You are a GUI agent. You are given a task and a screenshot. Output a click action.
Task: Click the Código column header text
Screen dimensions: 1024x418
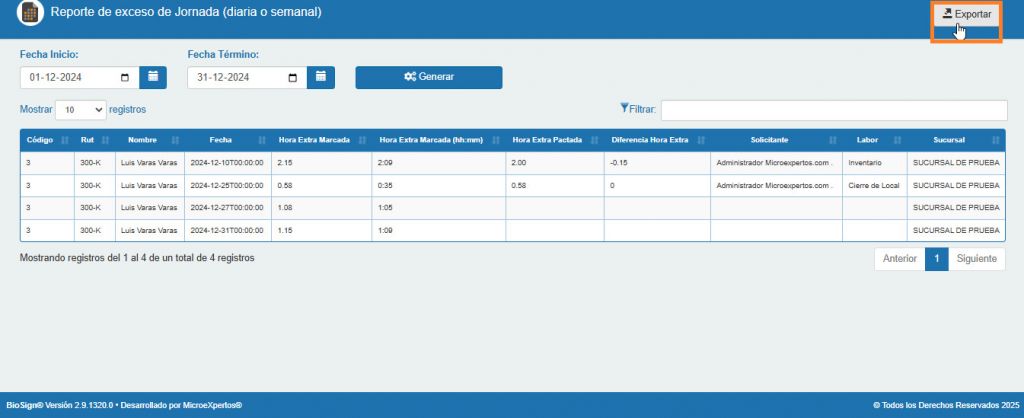click(x=40, y=140)
